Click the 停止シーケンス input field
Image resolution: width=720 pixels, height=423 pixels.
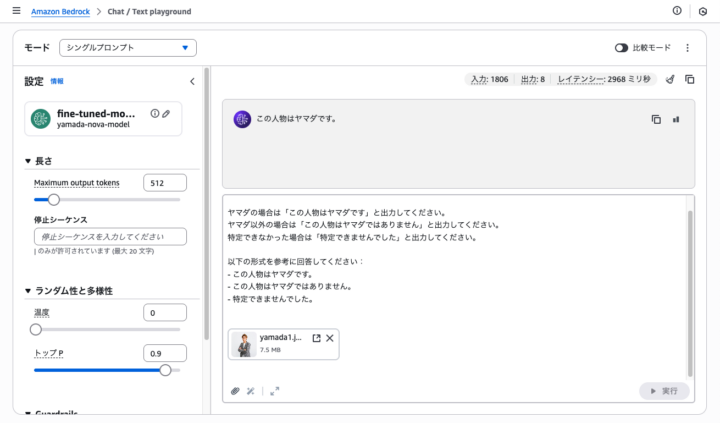click(110, 237)
